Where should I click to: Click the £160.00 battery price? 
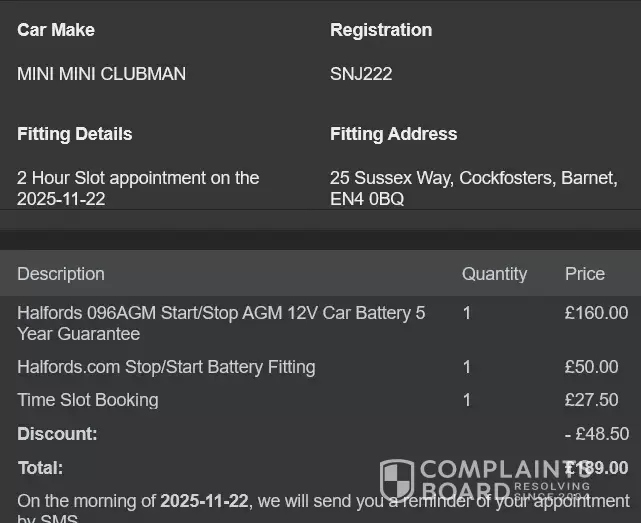pos(596,313)
